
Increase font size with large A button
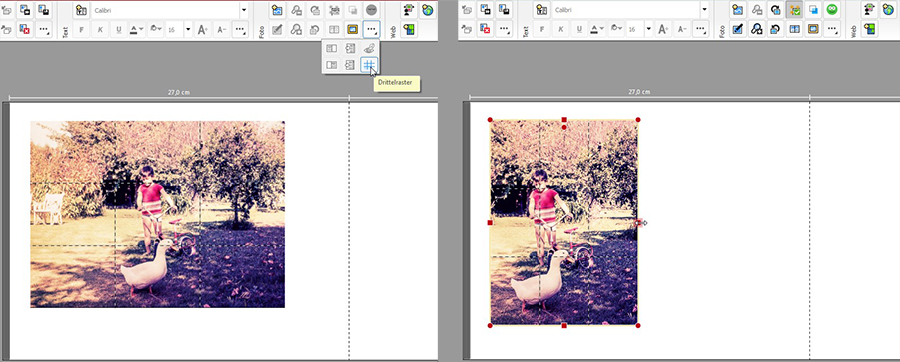[x=203, y=29]
